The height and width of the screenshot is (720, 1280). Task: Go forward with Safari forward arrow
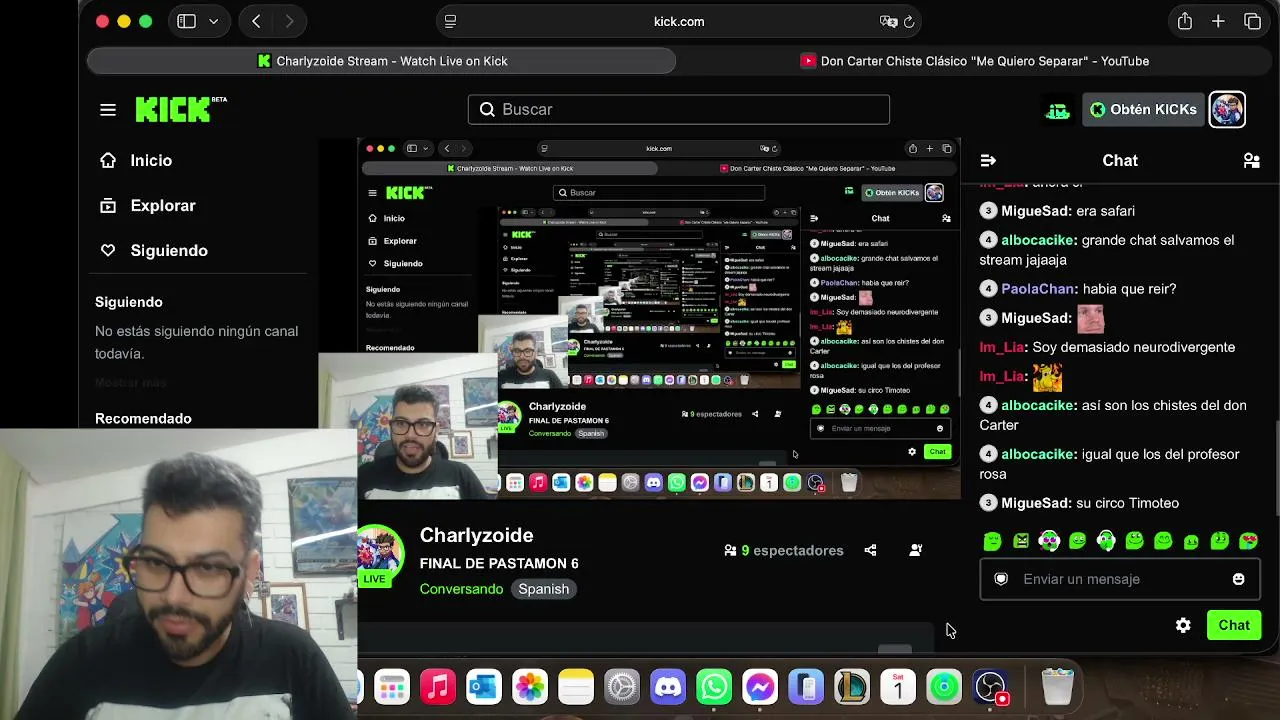coord(289,21)
